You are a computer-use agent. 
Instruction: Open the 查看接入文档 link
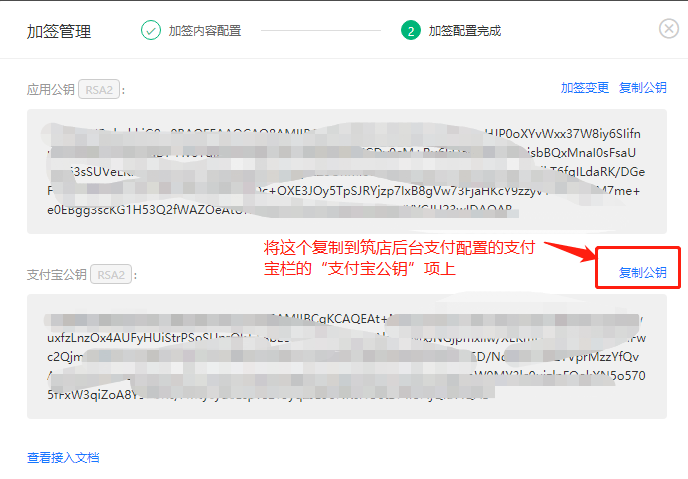point(63,458)
